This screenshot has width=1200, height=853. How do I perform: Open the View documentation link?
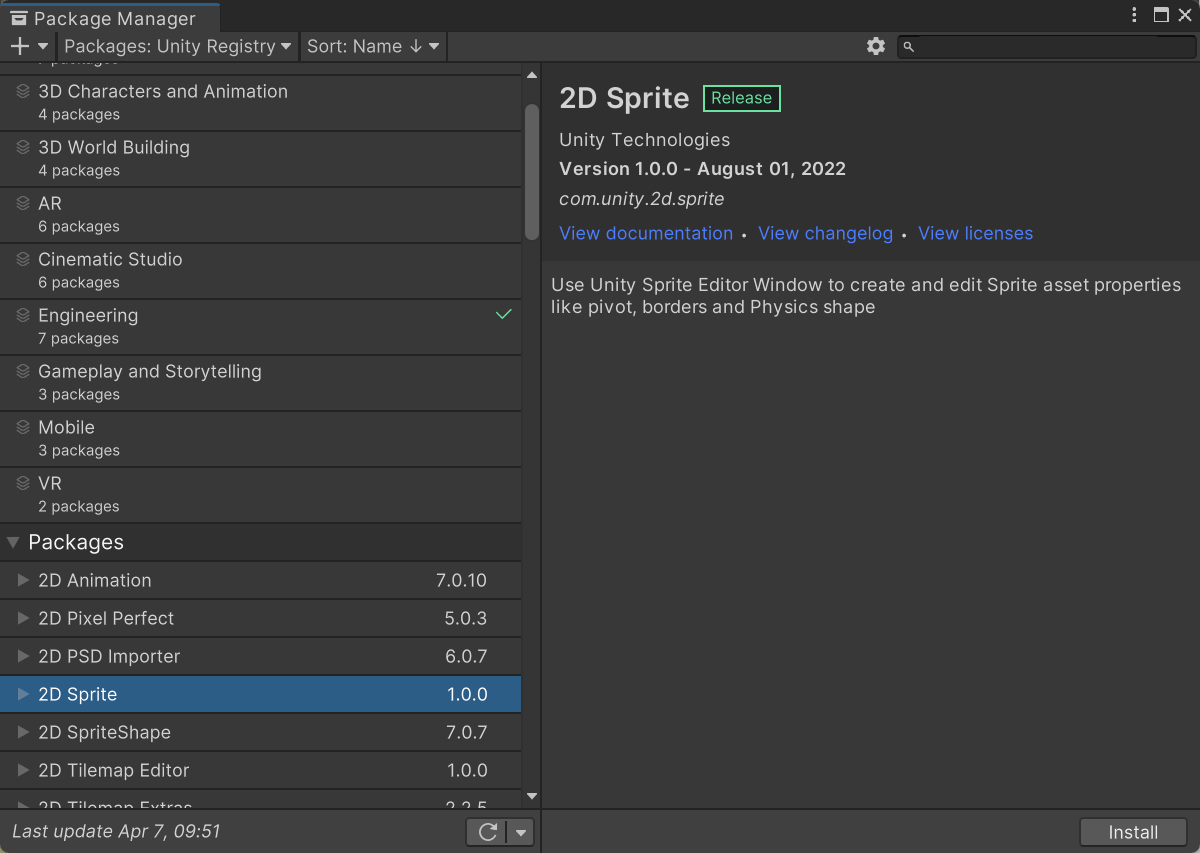pos(646,233)
